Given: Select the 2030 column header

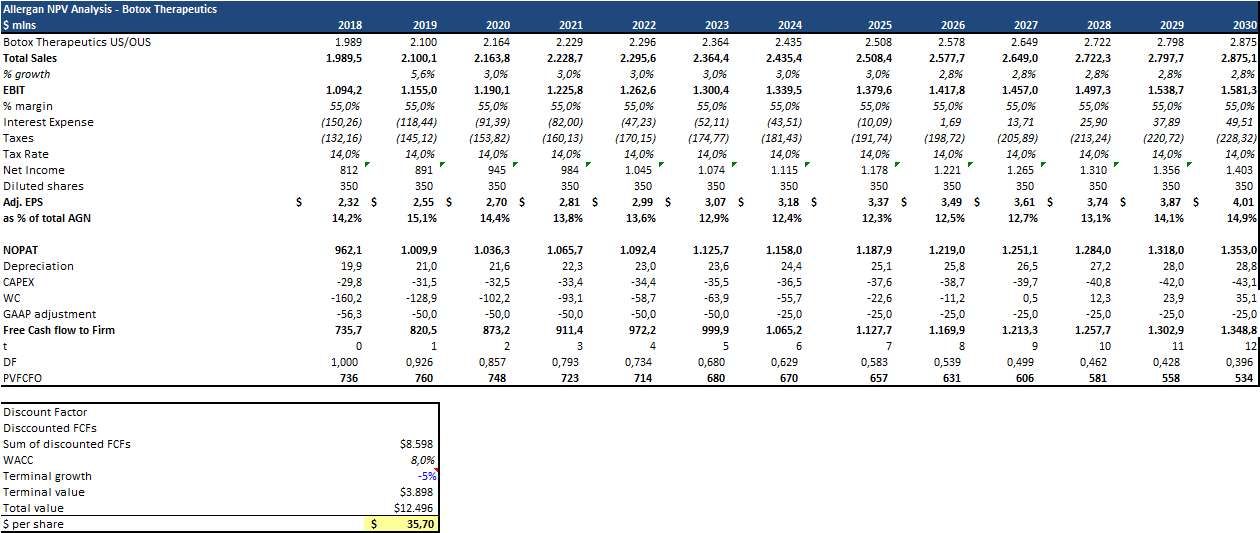Looking at the screenshot, I should click(x=1244, y=25).
